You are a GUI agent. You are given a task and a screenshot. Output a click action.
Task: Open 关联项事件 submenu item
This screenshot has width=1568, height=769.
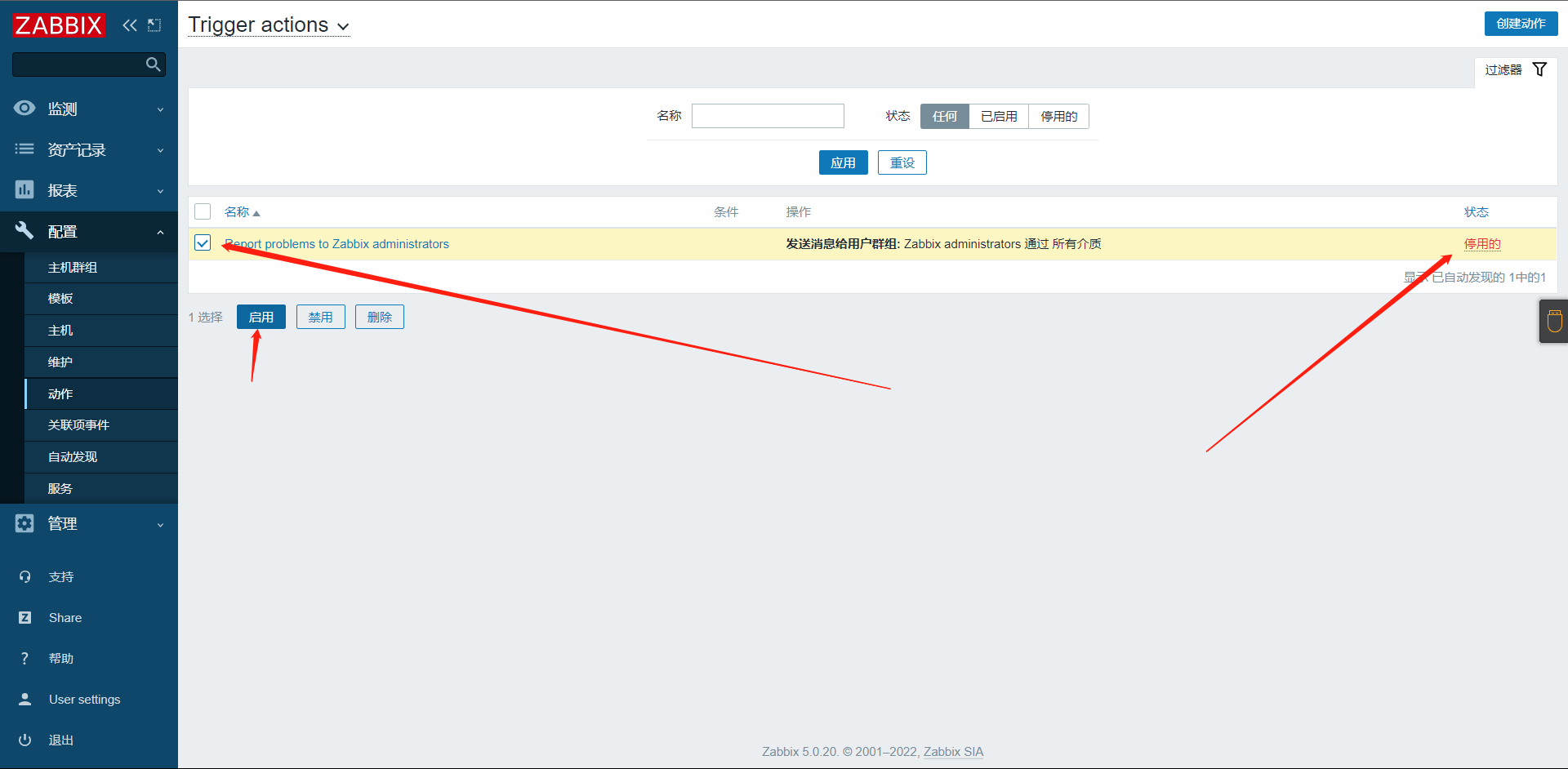(x=101, y=425)
